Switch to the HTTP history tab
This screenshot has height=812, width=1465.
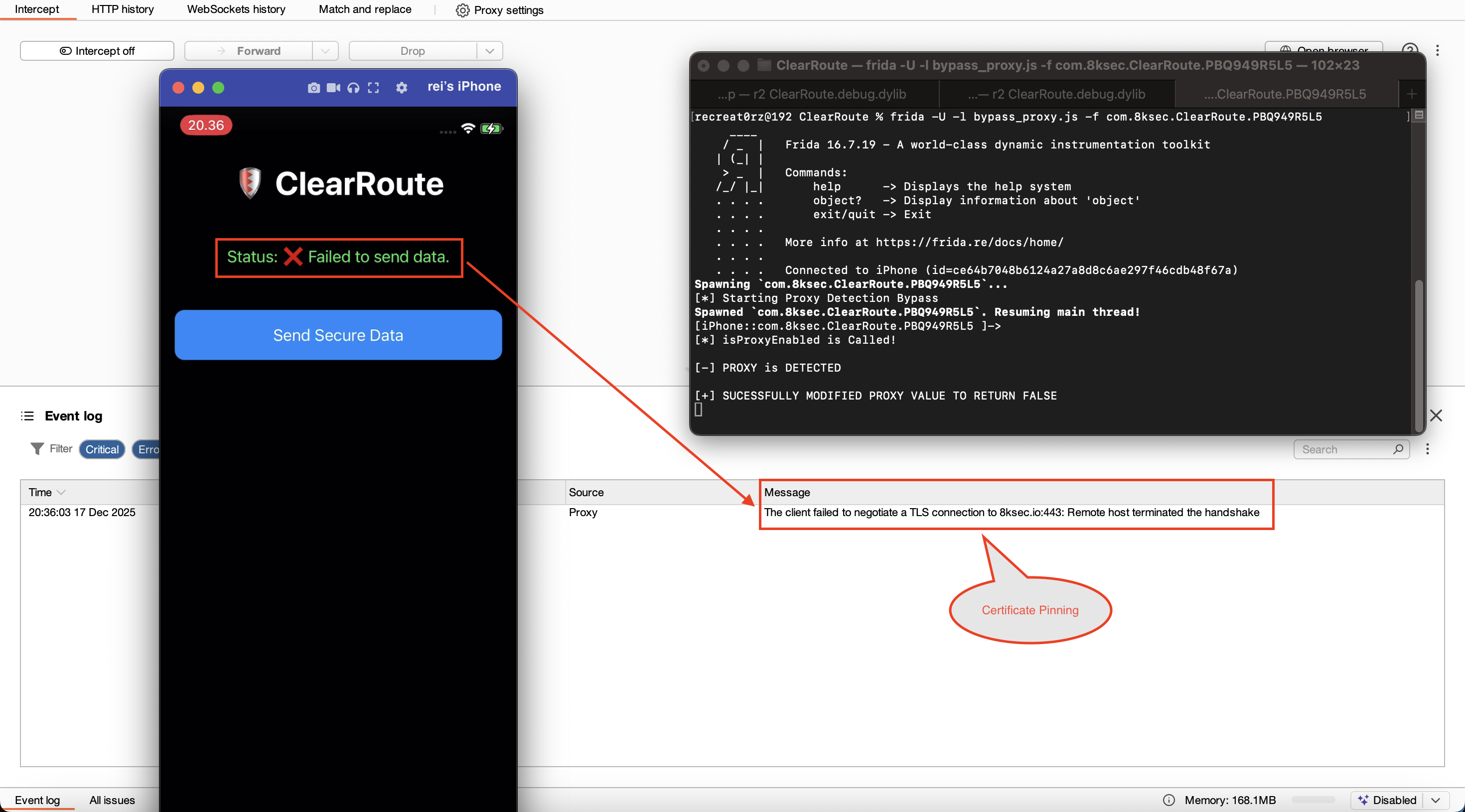(122, 9)
